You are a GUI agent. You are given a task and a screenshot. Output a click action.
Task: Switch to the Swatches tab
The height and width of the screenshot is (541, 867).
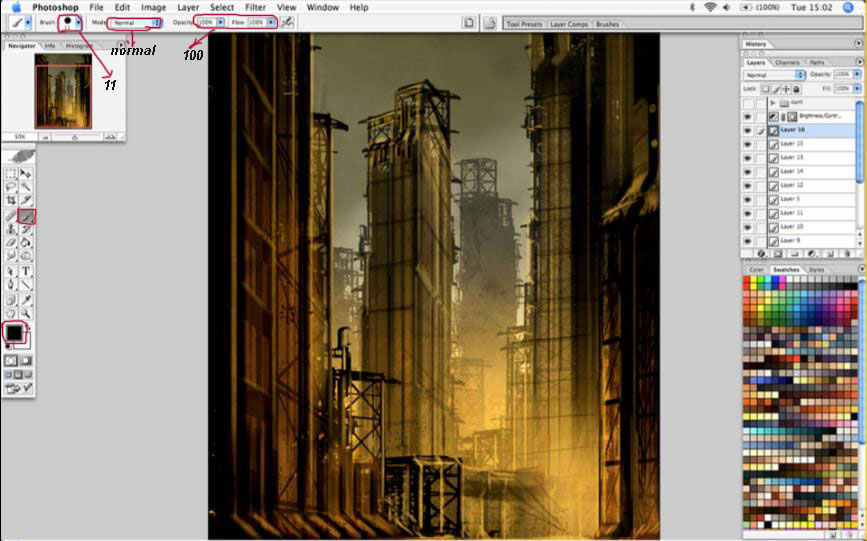coord(786,269)
